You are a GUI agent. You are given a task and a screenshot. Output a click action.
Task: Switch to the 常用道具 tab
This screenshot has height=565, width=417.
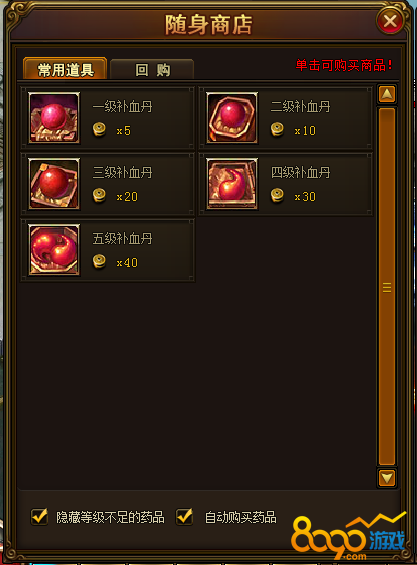pyautogui.click(x=65, y=69)
